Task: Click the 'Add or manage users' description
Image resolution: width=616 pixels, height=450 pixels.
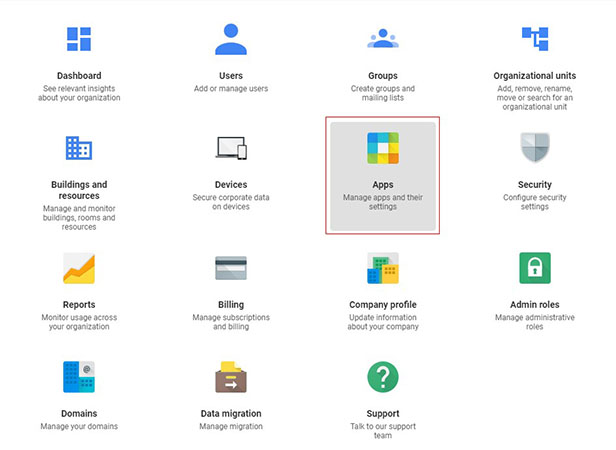Action: 231,88
